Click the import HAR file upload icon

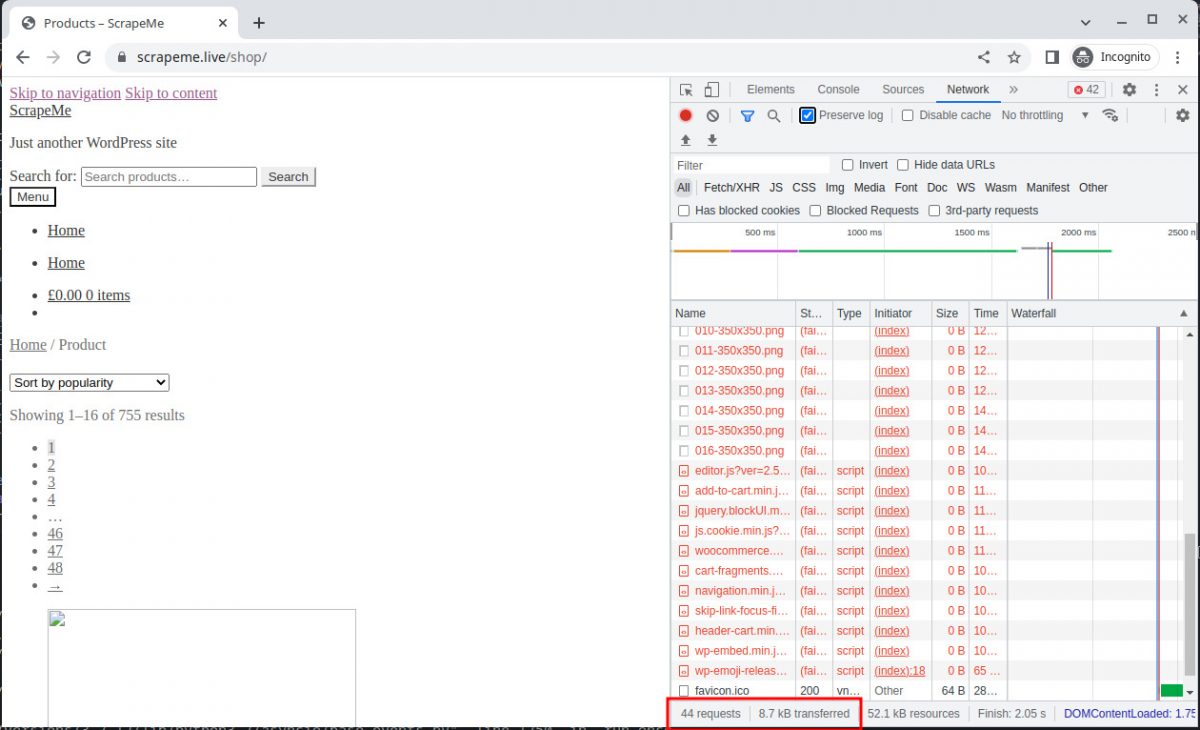tap(686, 141)
